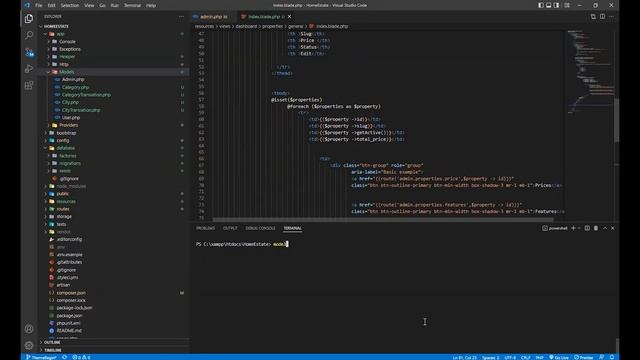
Task: Switch to the admin.php editor tab
Action: tap(212, 17)
